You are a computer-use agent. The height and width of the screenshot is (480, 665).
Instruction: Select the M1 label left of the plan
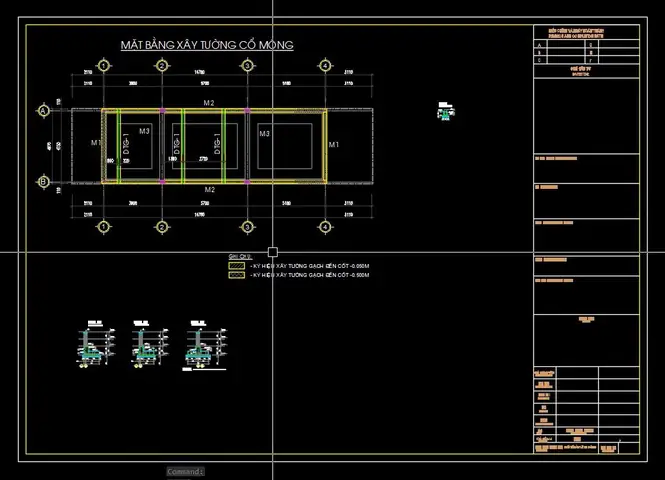tap(96, 143)
